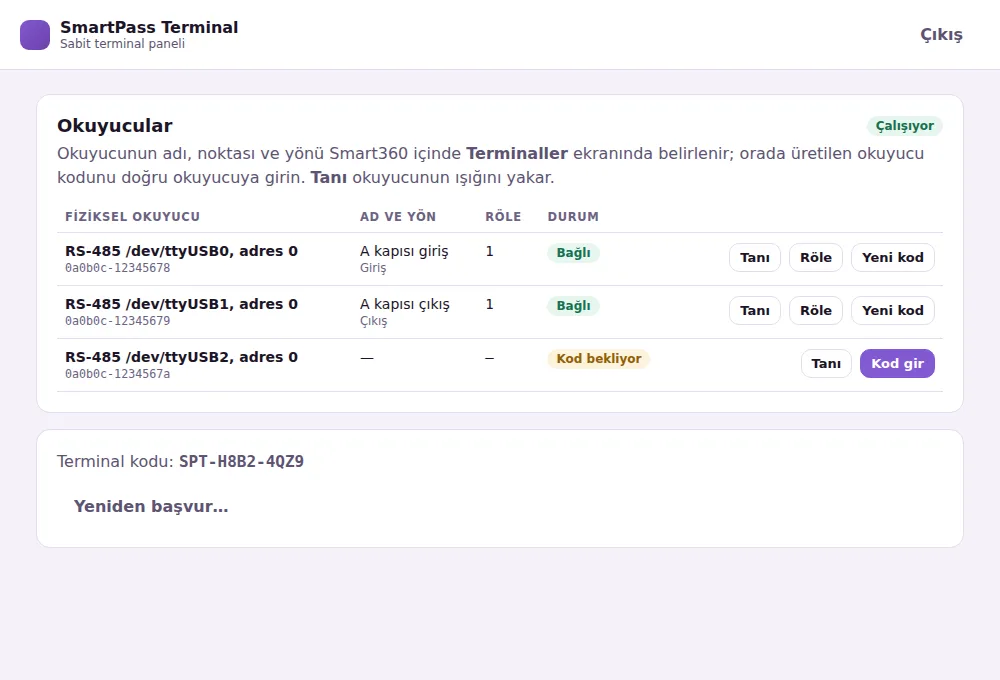Click the RÖLE column header
This screenshot has height=680, width=1000.
tap(503, 217)
